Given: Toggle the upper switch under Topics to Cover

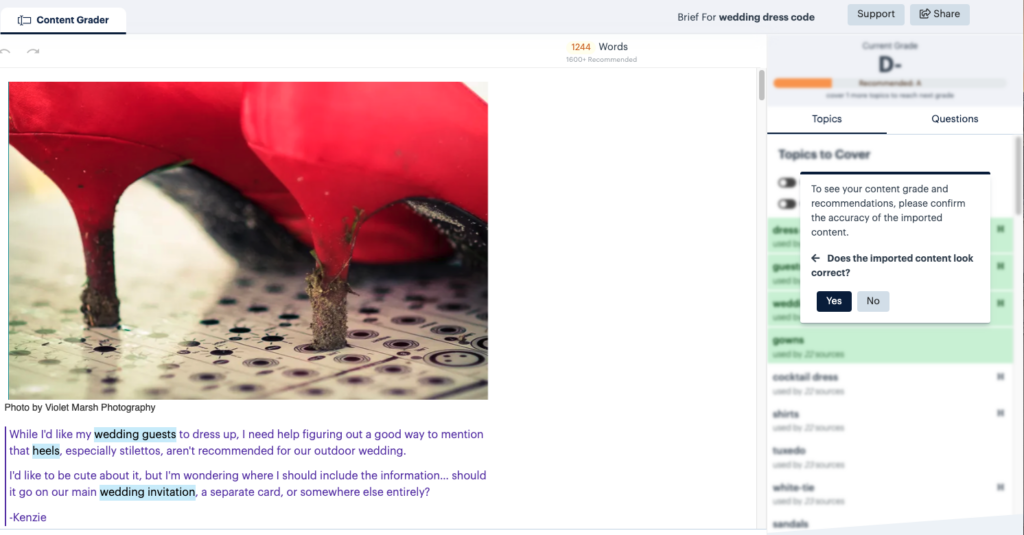Looking at the screenshot, I should click(787, 182).
